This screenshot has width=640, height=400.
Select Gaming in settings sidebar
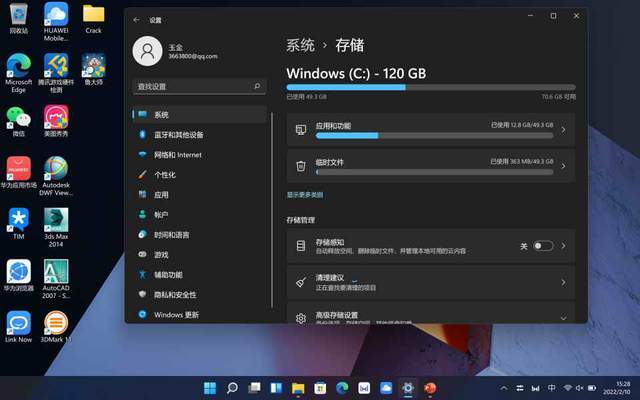click(x=200, y=255)
